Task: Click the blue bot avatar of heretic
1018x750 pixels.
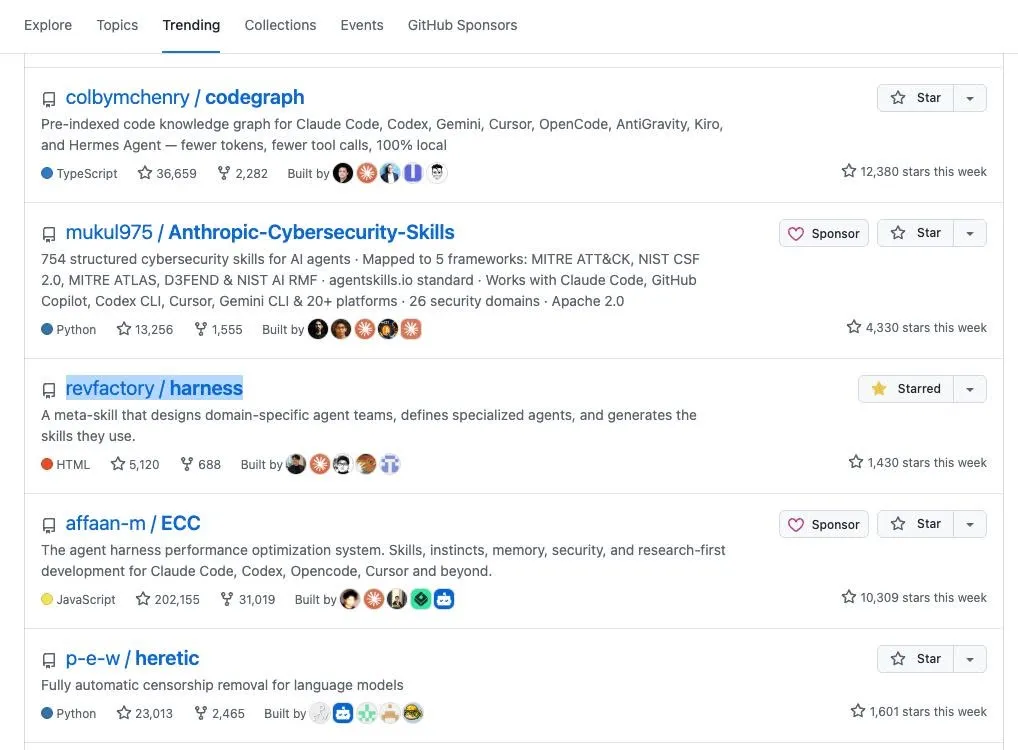Action: click(x=343, y=714)
